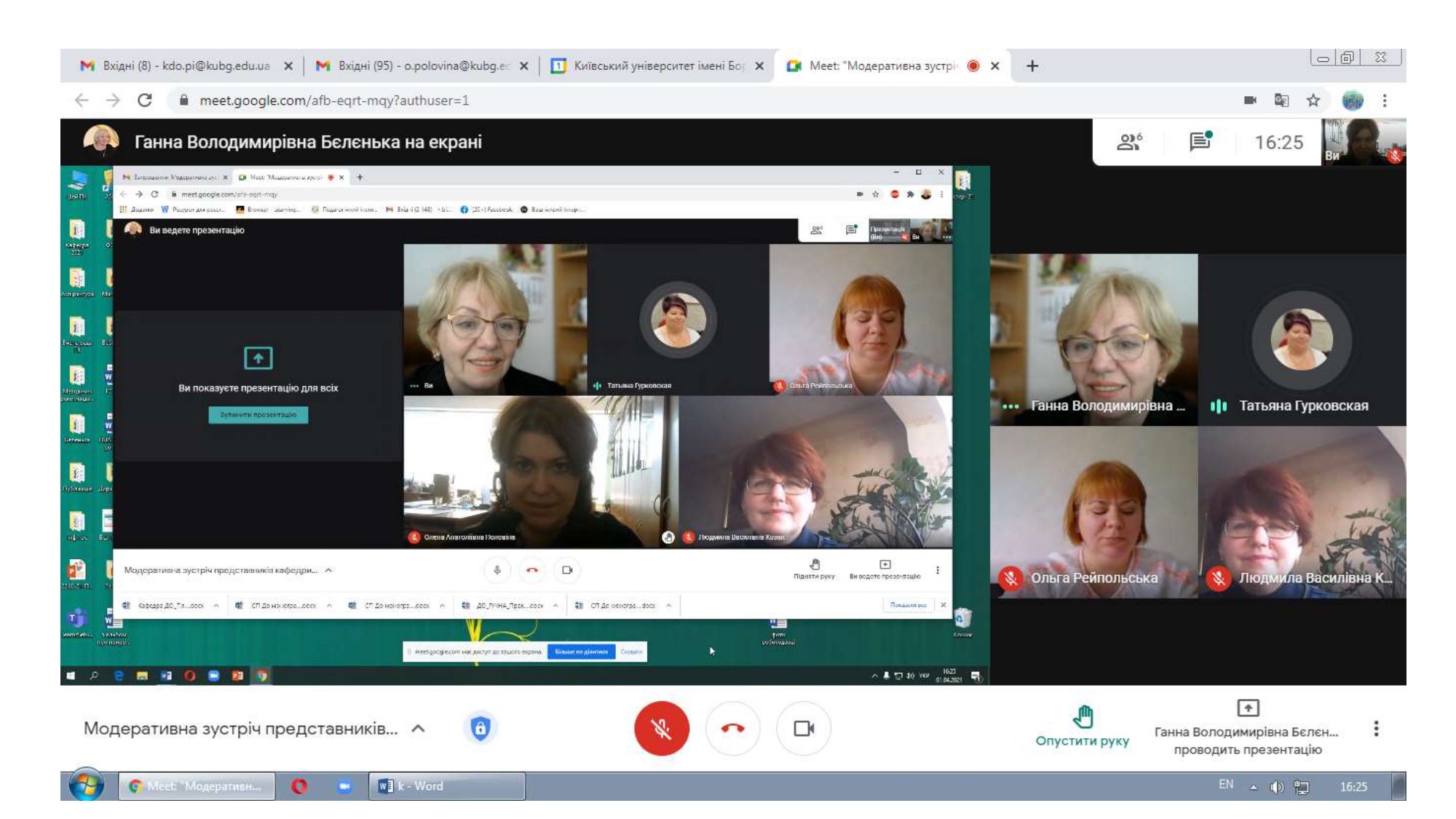
Task: Toggle the camera button on or off
Action: [x=804, y=729]
